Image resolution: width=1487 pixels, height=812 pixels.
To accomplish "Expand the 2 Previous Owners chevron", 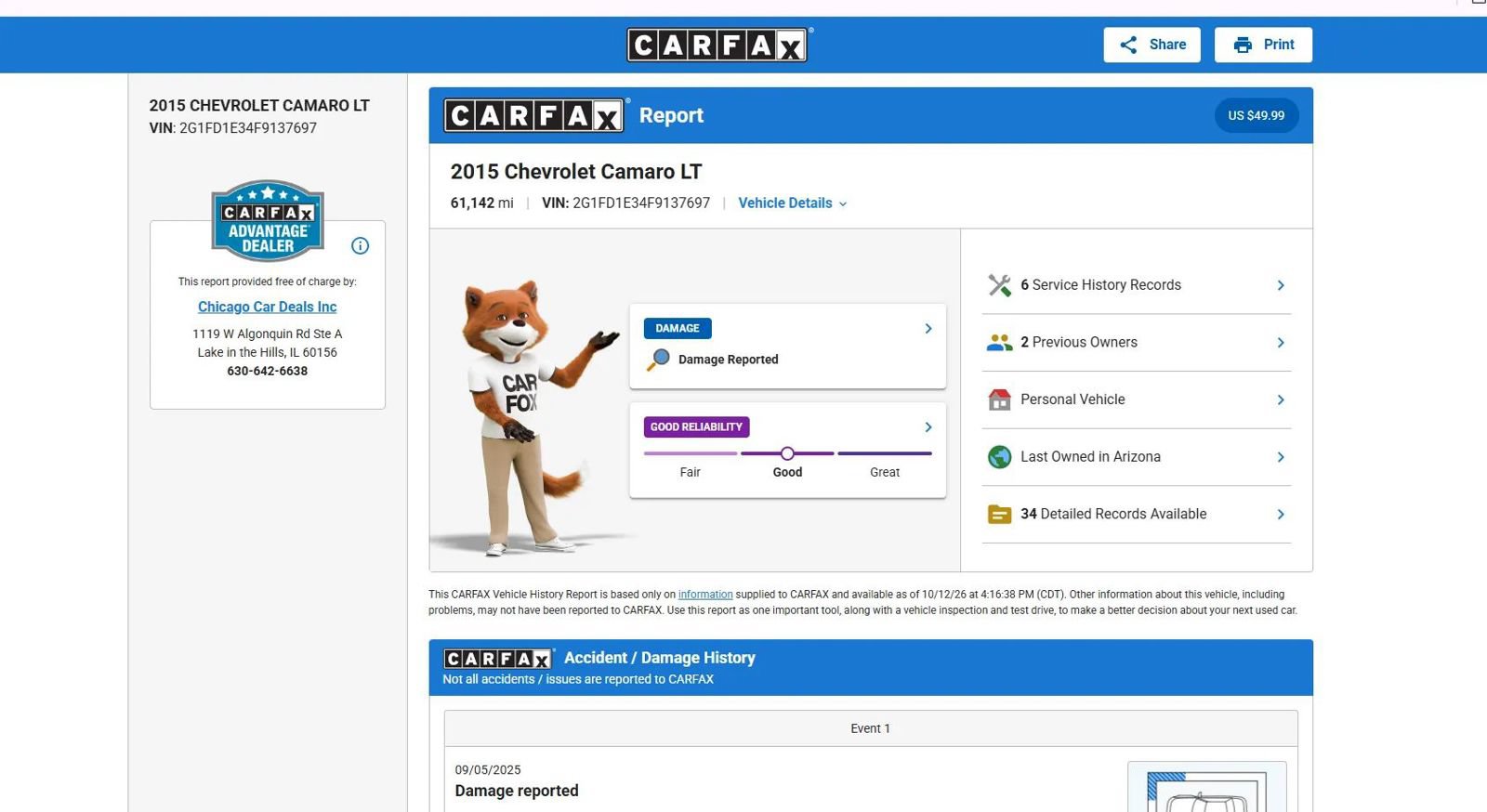I will (1281, 343).
